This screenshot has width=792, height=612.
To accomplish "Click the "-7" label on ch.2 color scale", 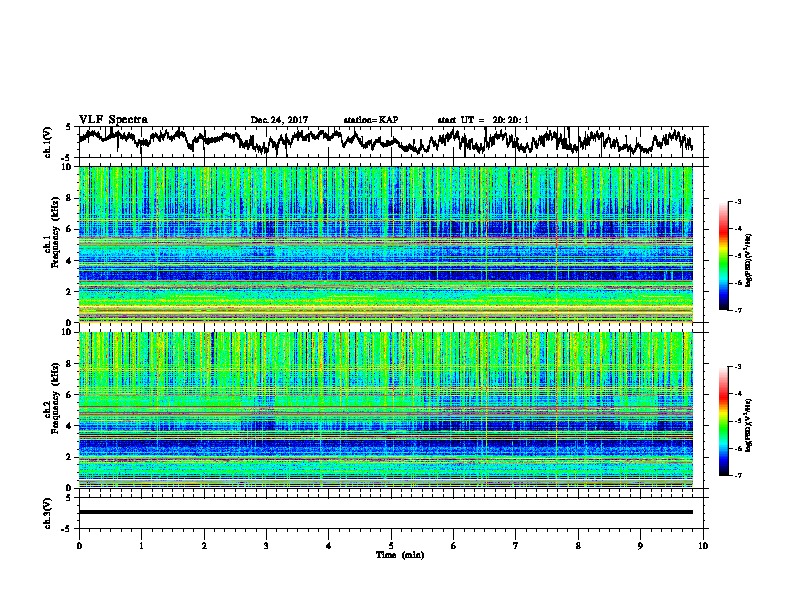I will 738,475.
